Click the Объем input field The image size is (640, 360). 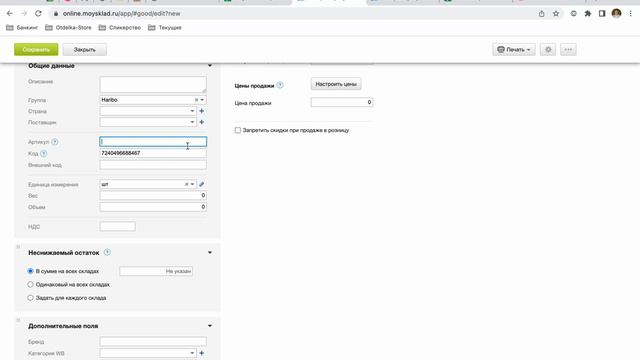click(153, 207)
